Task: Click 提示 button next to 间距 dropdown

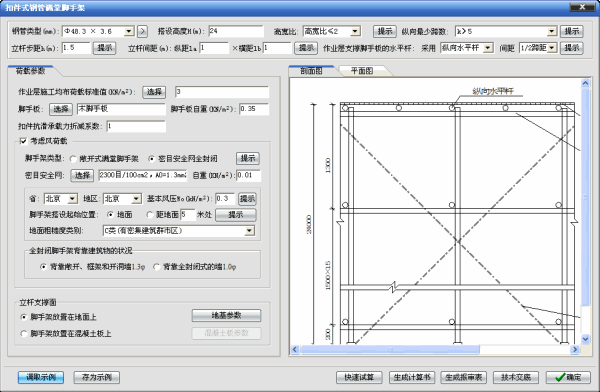Action: click(x=572, y=48)
